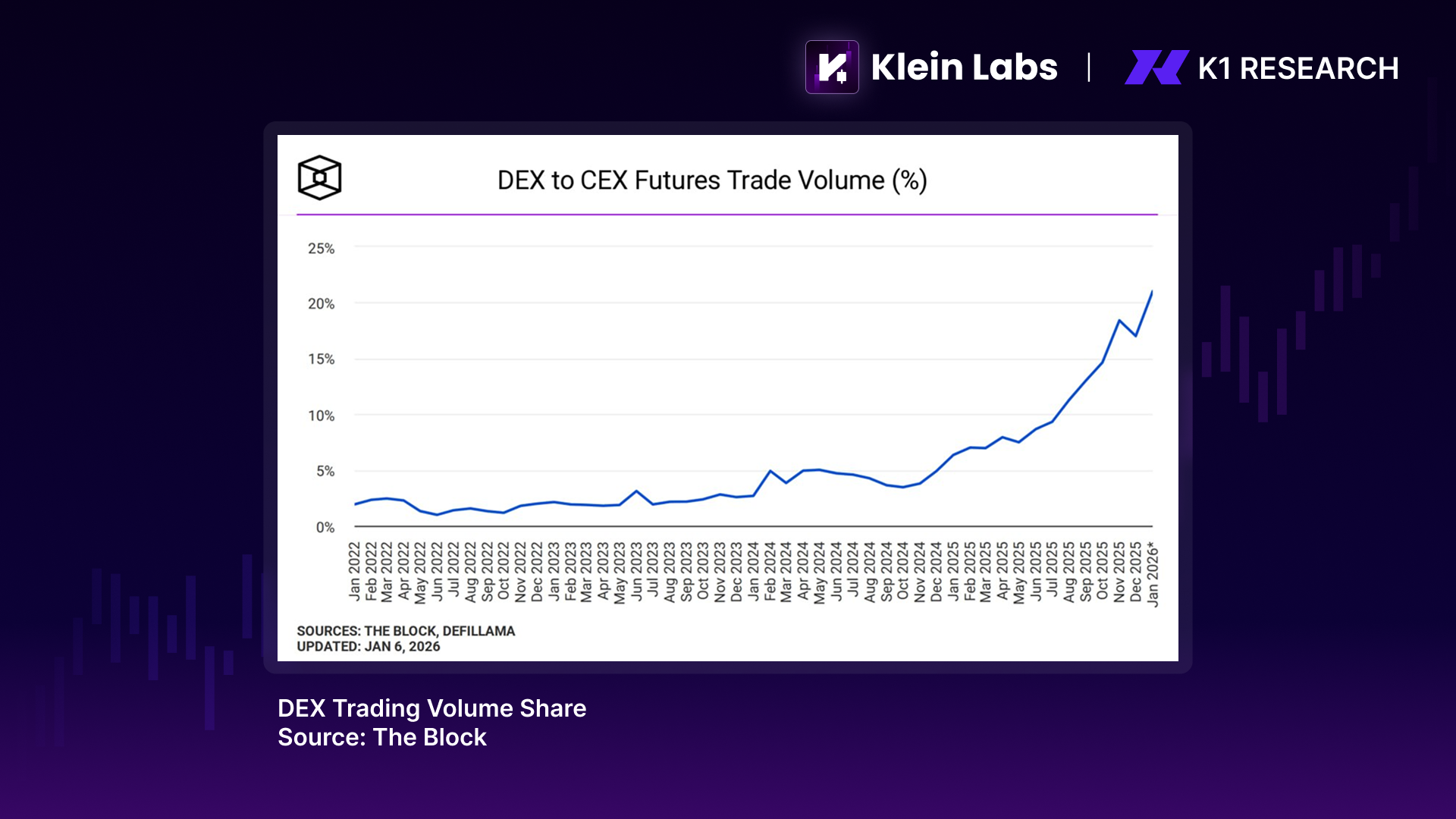Click the 10% y-axis label
This screenshot has height=819, width=1456.
point(321,416)
